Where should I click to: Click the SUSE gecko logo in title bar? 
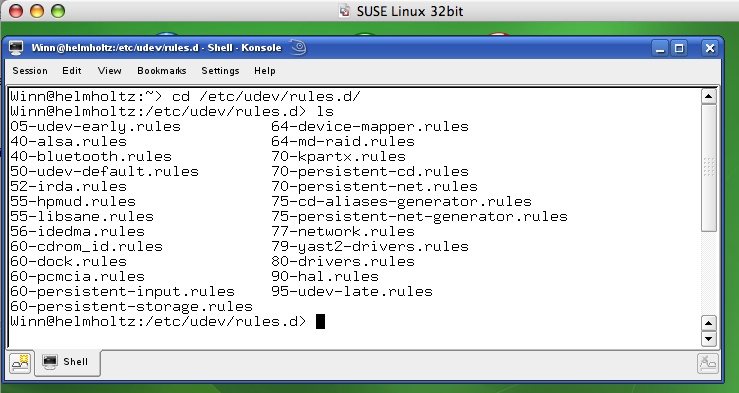coord(298,47)
